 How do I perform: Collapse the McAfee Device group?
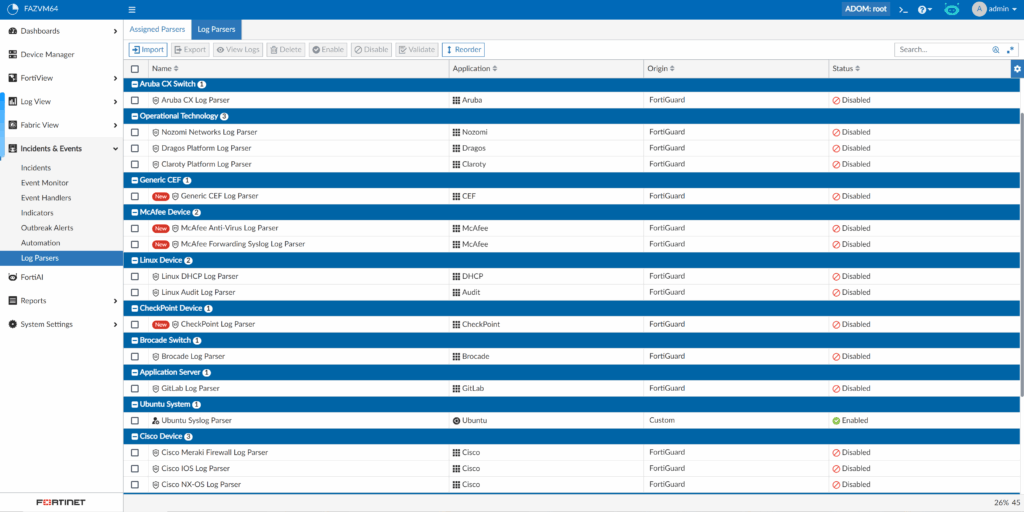pyautogui.click(x=135, y=212)
